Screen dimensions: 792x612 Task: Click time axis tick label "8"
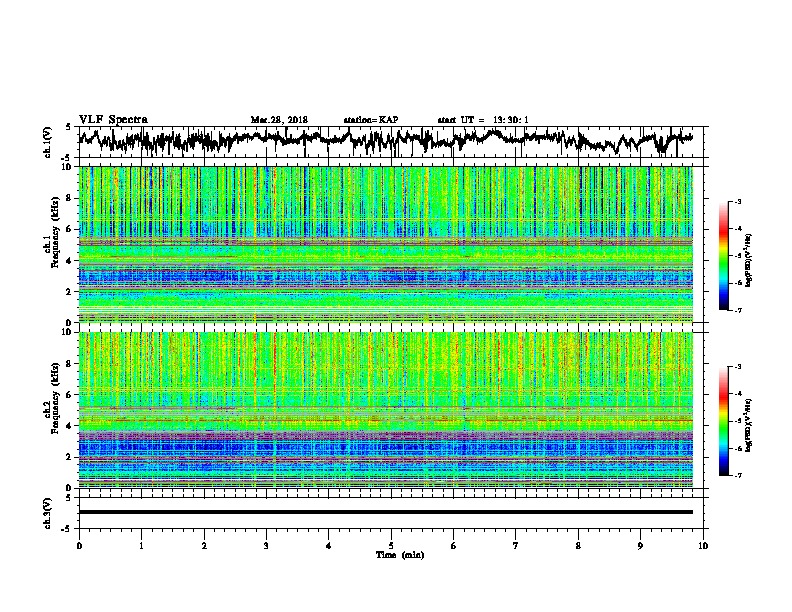pos(578,545)
